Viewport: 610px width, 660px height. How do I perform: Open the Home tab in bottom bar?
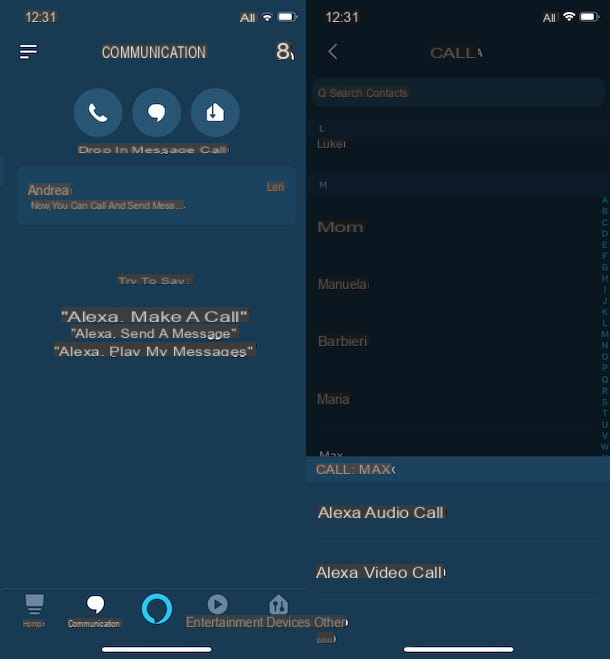point(34,611)
